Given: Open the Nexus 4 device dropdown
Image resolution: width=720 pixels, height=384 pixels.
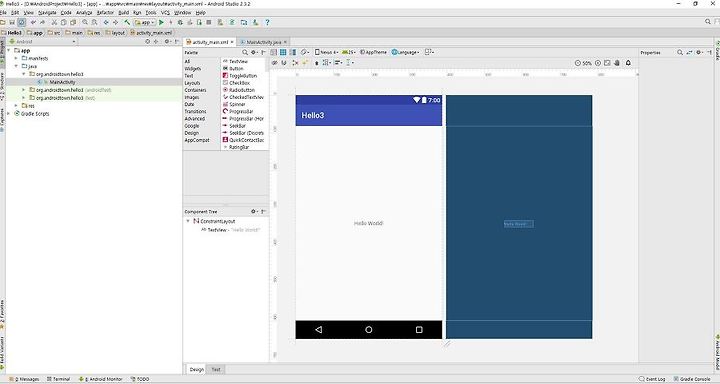Looking at the screenshot, I should [x=327, y=52].
